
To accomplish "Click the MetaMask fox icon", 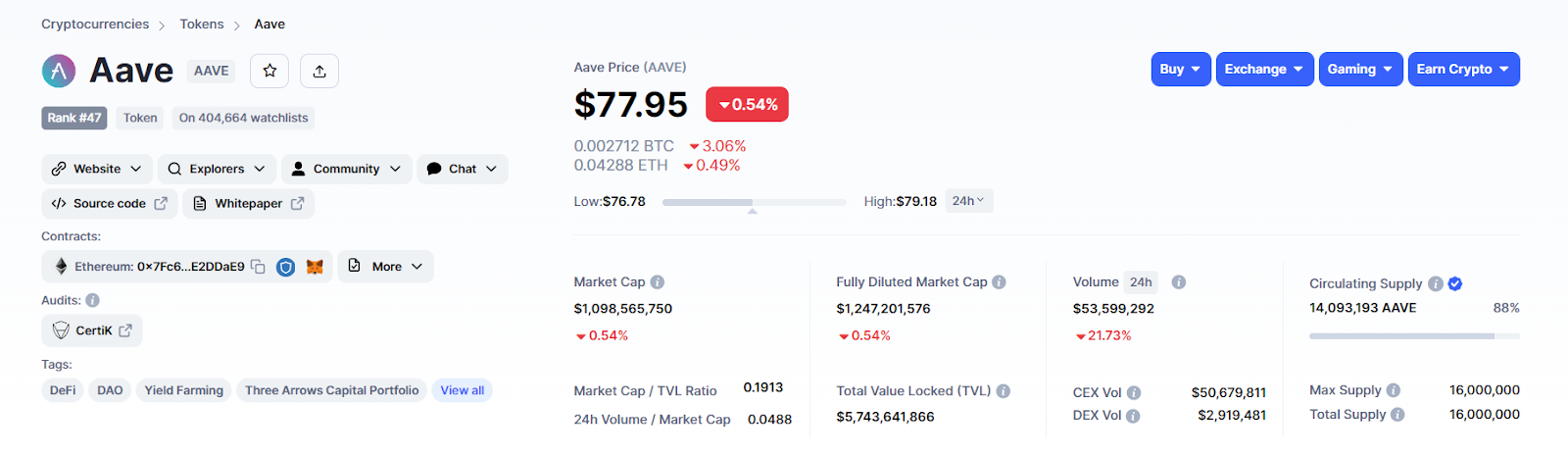I will 315,267.
